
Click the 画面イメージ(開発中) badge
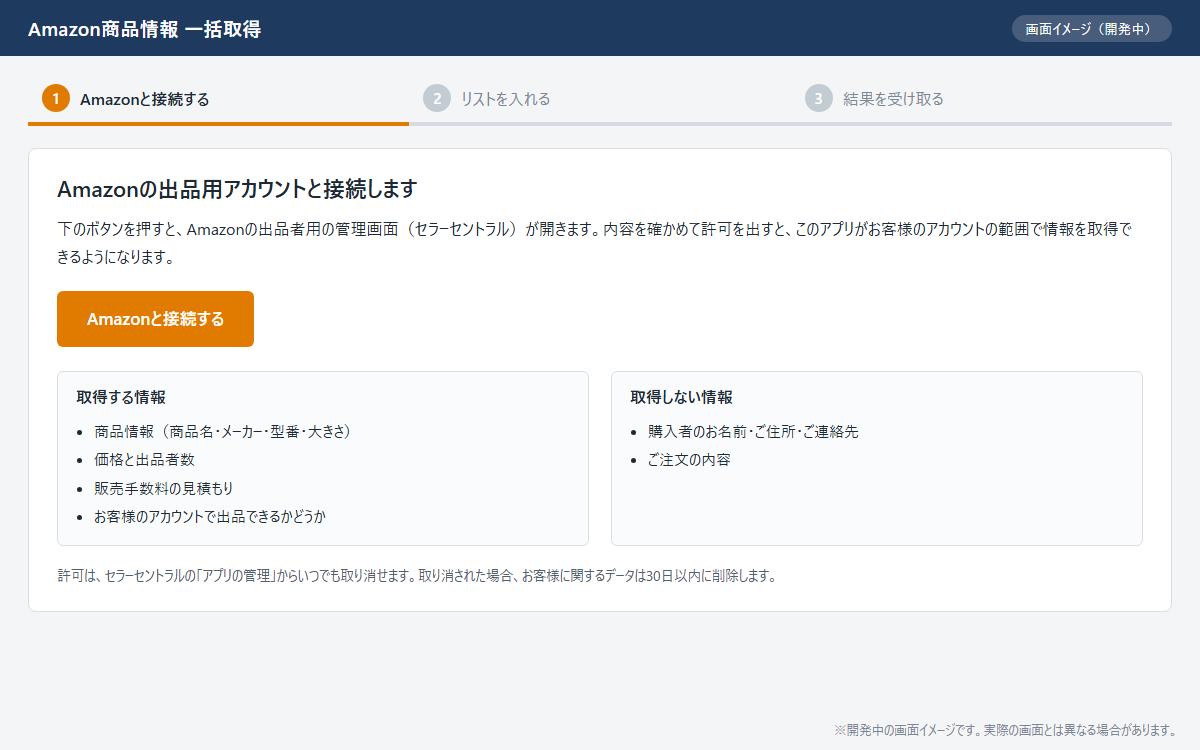coord(1091,29)
